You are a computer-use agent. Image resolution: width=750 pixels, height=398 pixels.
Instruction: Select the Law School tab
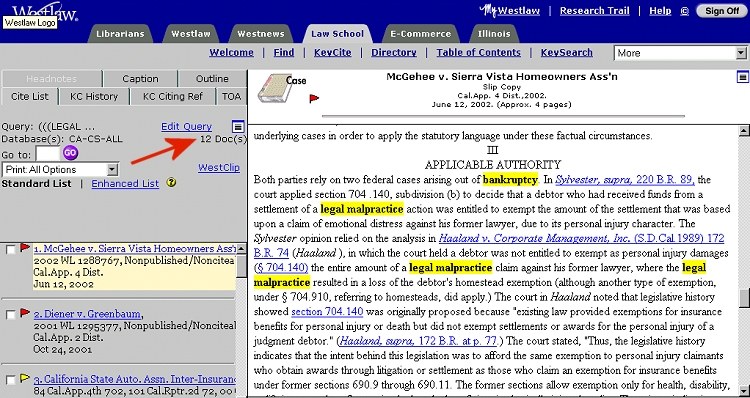click(x=337, y=34)
